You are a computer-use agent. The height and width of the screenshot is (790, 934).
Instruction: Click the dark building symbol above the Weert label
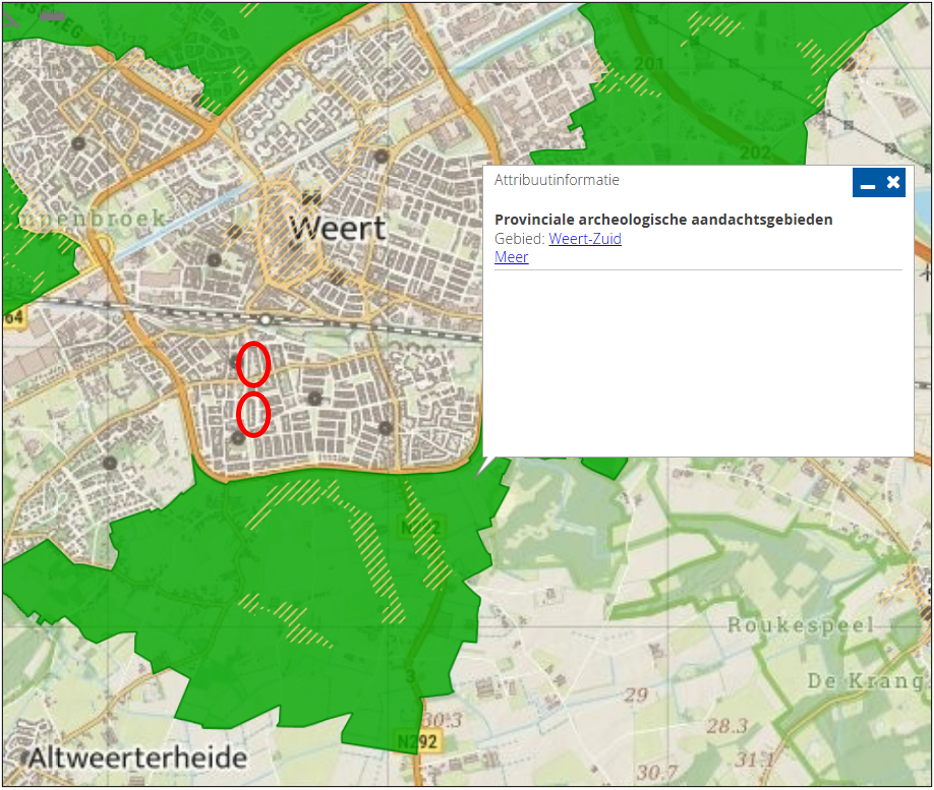310,196
